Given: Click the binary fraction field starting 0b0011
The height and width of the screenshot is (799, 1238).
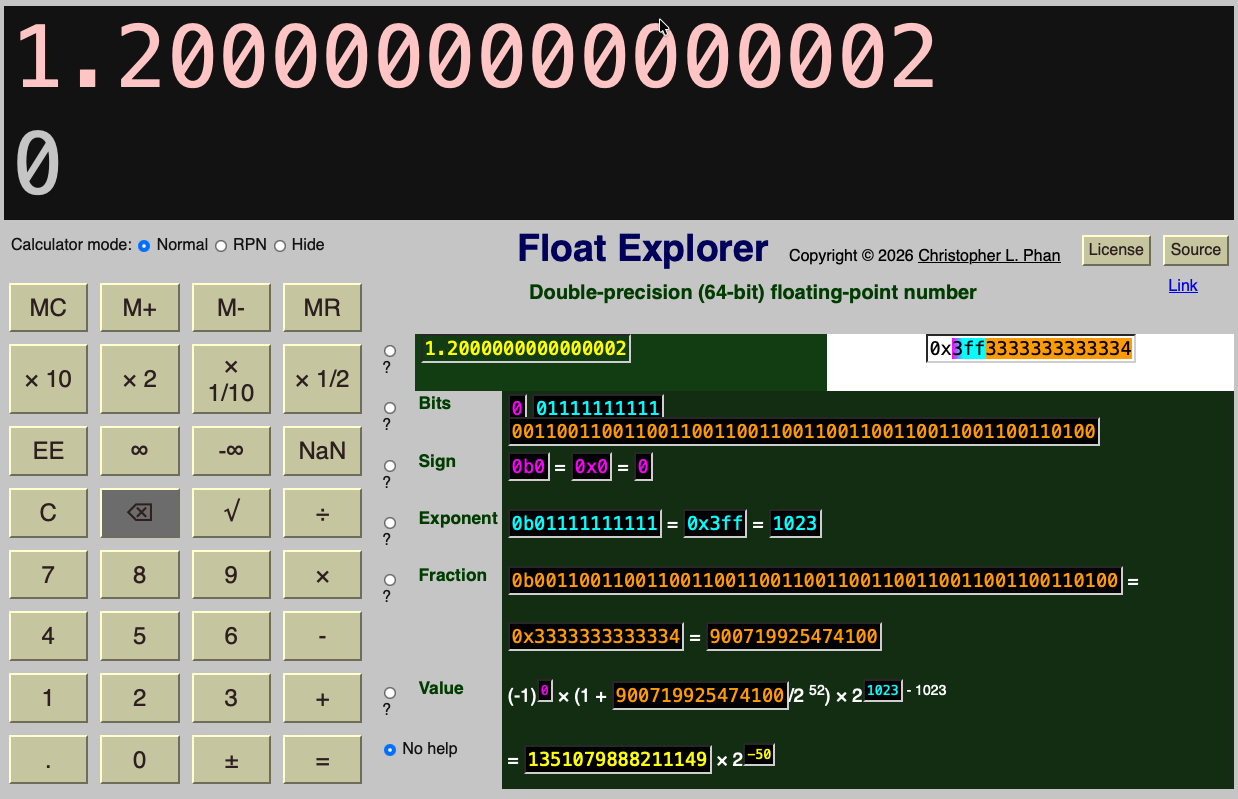Looking at the screenshot, I should [815, 580].
